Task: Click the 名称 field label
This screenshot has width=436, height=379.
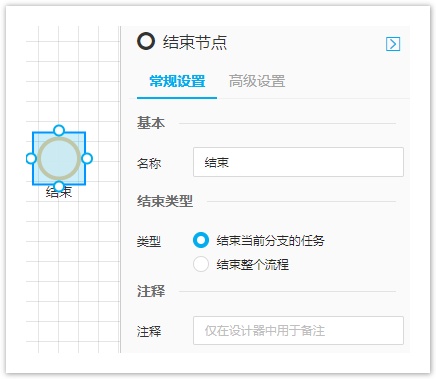Action: click(x=149, y=163)
